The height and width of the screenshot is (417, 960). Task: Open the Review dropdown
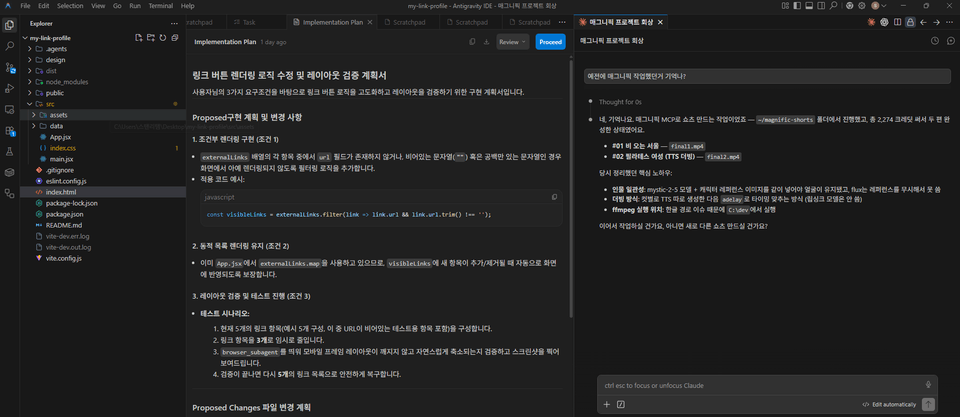point(512,42)
